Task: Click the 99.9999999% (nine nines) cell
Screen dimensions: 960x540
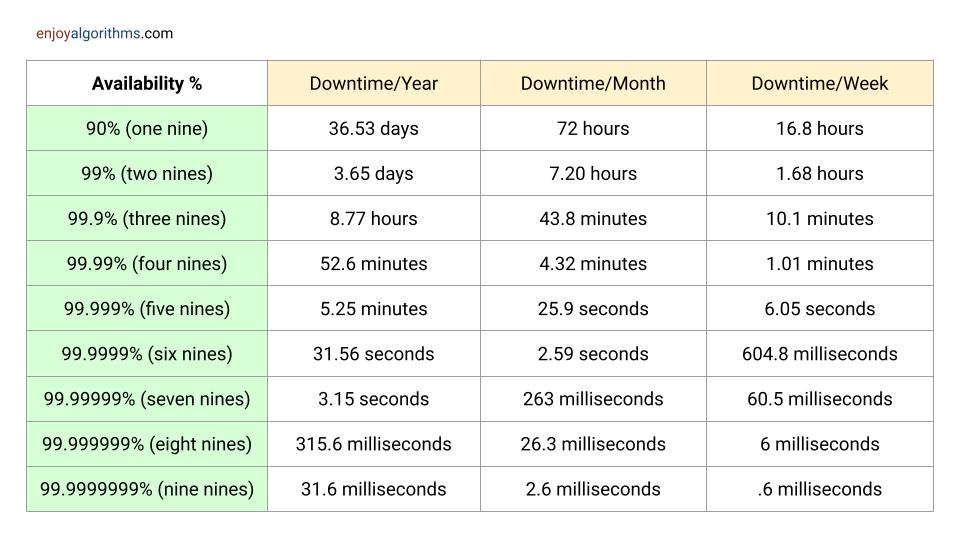Action: (147, 489)
